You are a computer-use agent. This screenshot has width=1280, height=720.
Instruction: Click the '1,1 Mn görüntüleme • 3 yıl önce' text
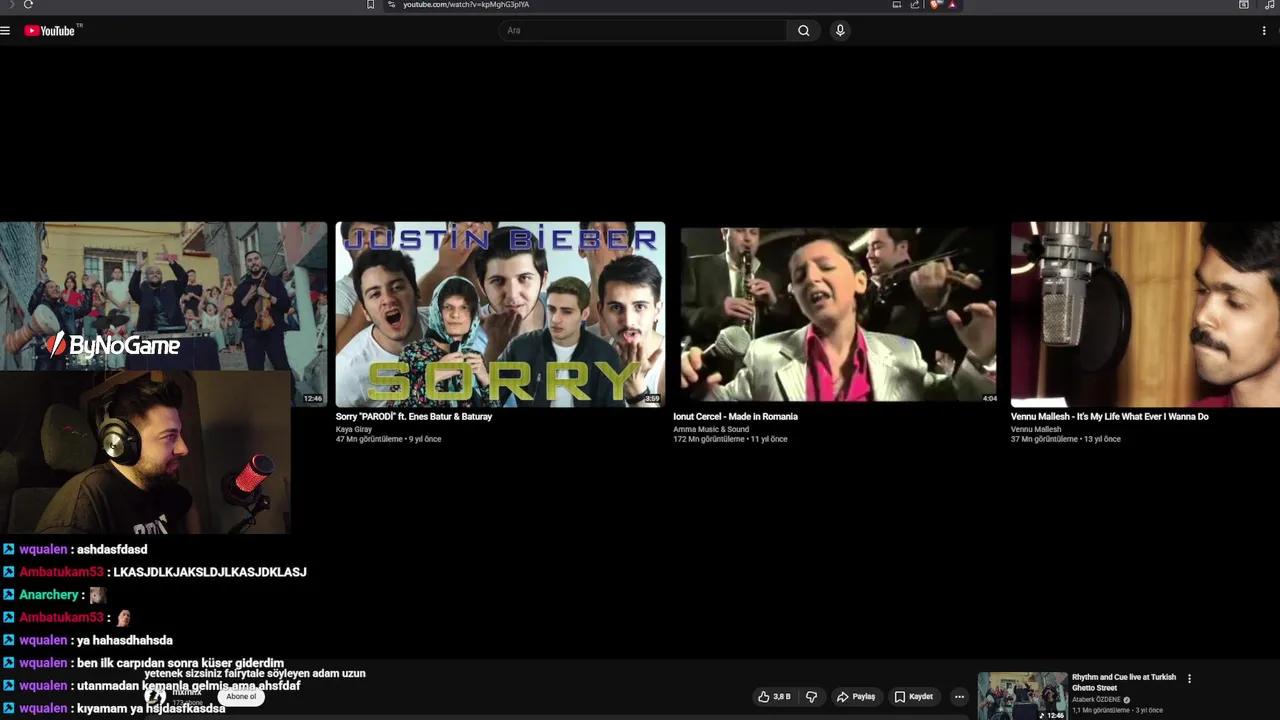tap(1117, 711)
